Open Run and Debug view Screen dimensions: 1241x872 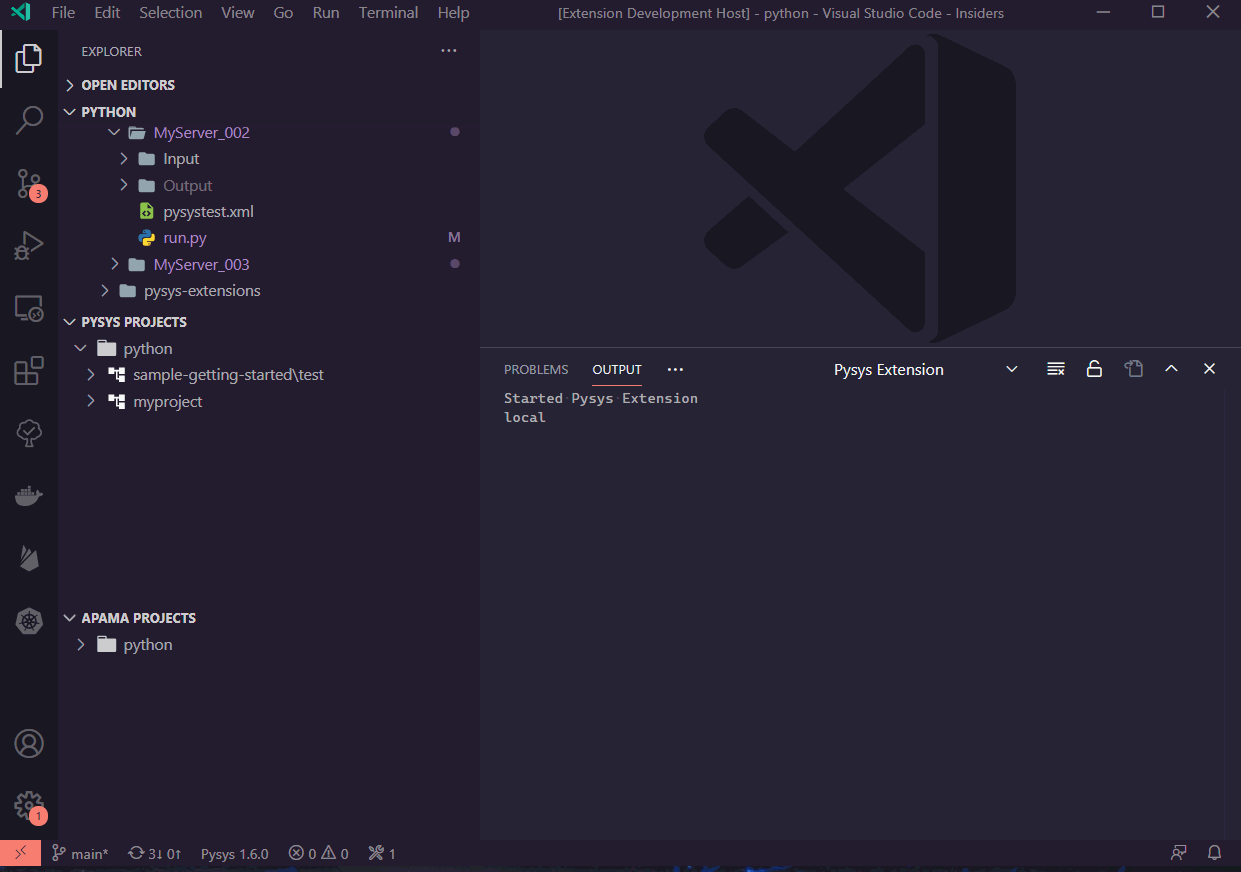pyautogui.click(x=29, y=245)
